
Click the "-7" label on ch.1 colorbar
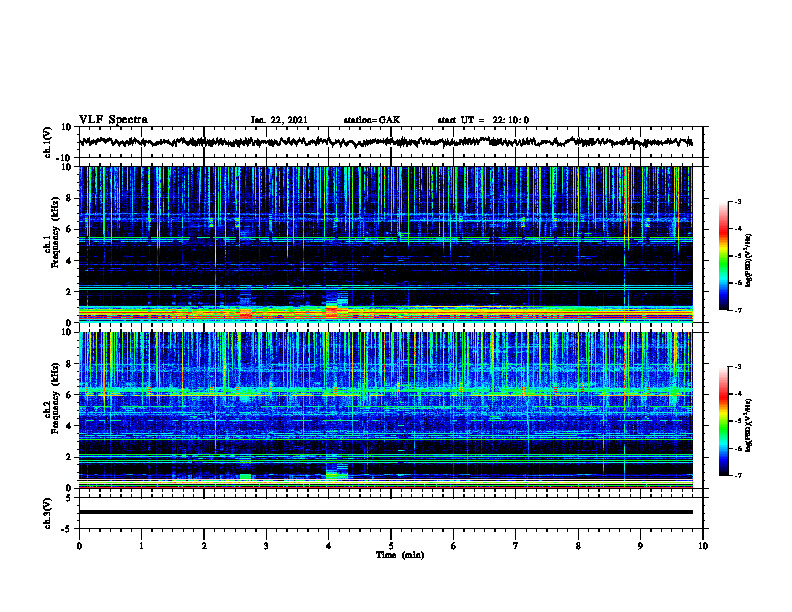point(737,310)
